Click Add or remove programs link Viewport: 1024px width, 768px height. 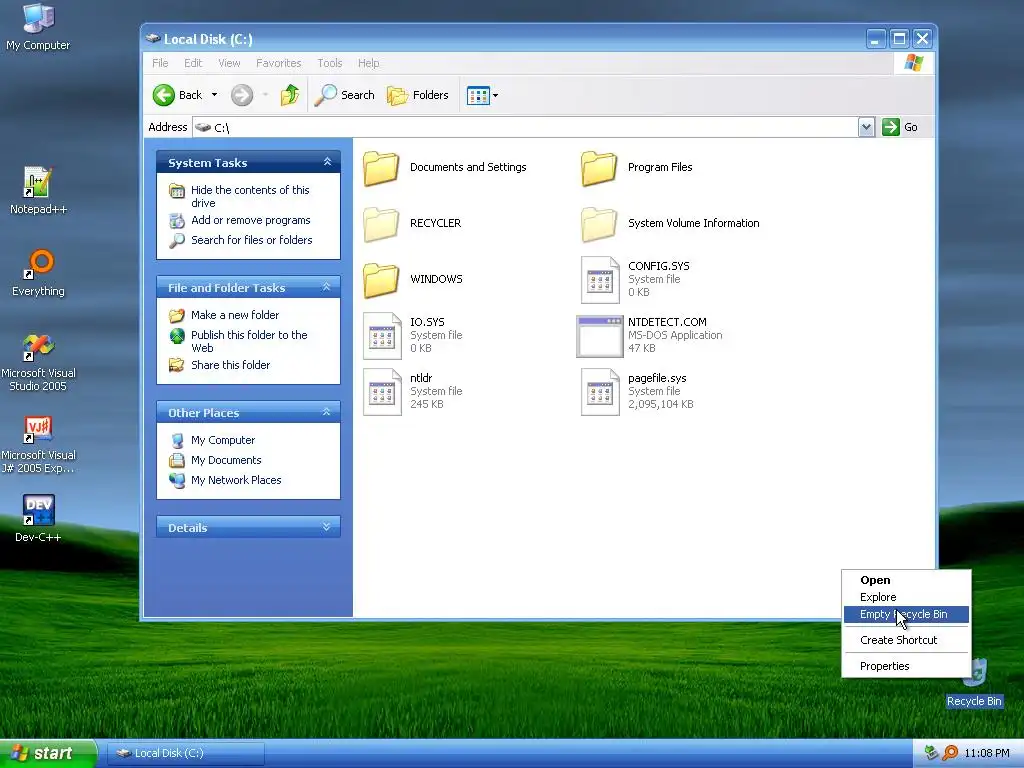coord(251,220)
